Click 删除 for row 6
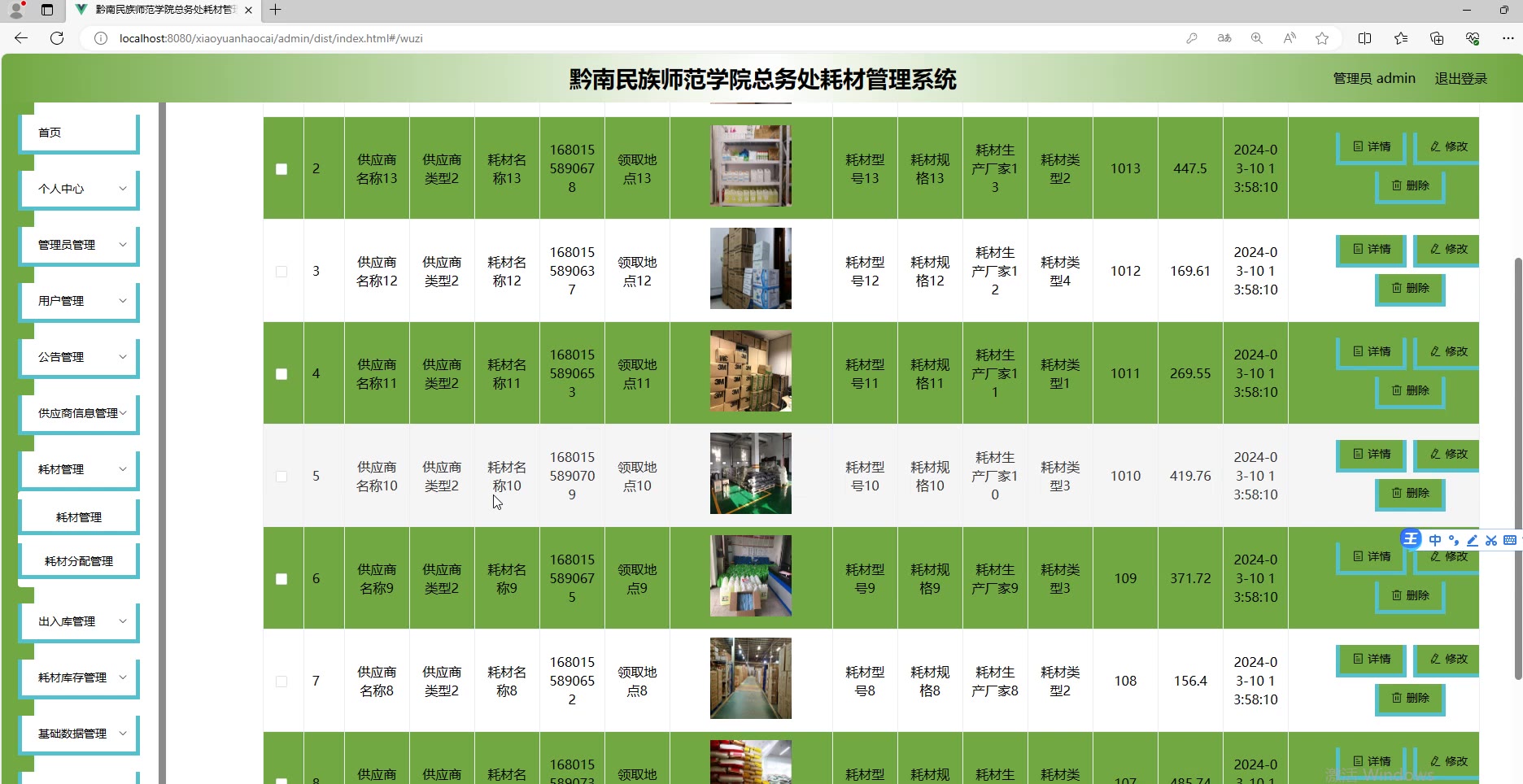The height and width of the screenshot is (784, 1523). pos(1410,596)
